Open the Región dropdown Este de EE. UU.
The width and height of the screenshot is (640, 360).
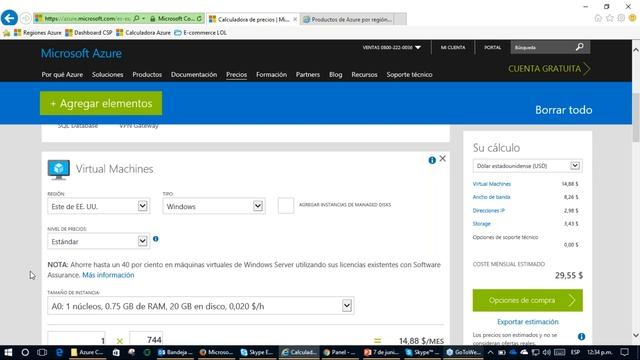tap(98, 206)
